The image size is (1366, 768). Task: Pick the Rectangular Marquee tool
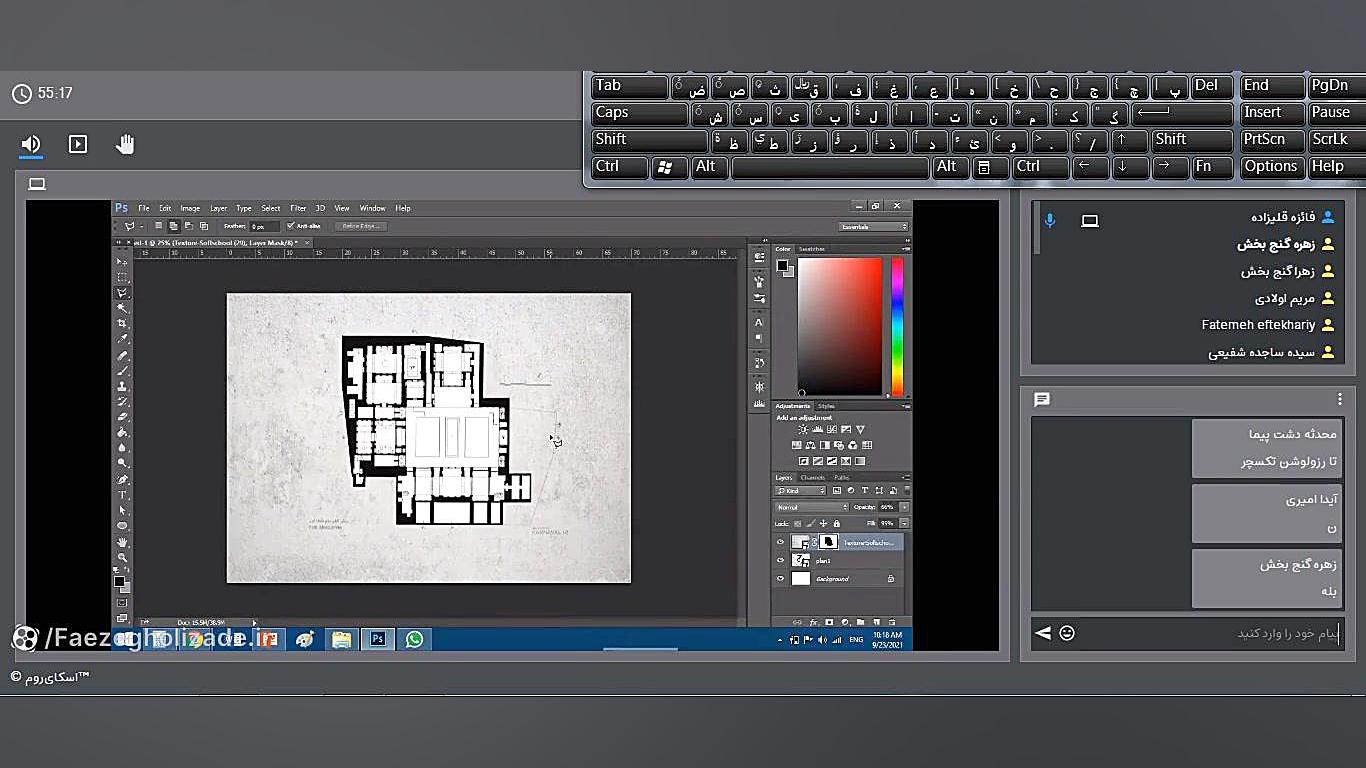123,277
